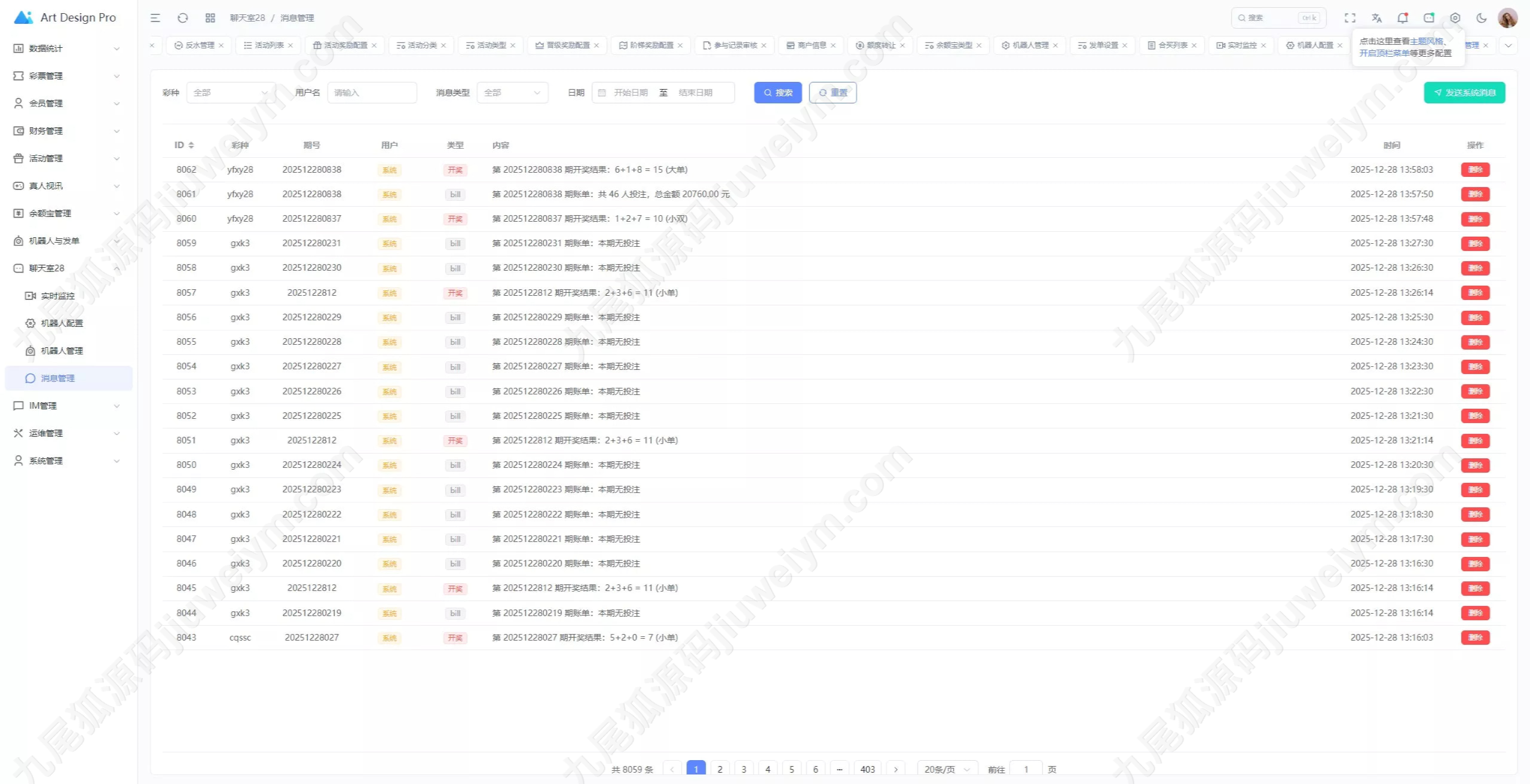Click the blue 搜索 button
This screenshot has width=1530, height=784.
[x=778, y=93]
